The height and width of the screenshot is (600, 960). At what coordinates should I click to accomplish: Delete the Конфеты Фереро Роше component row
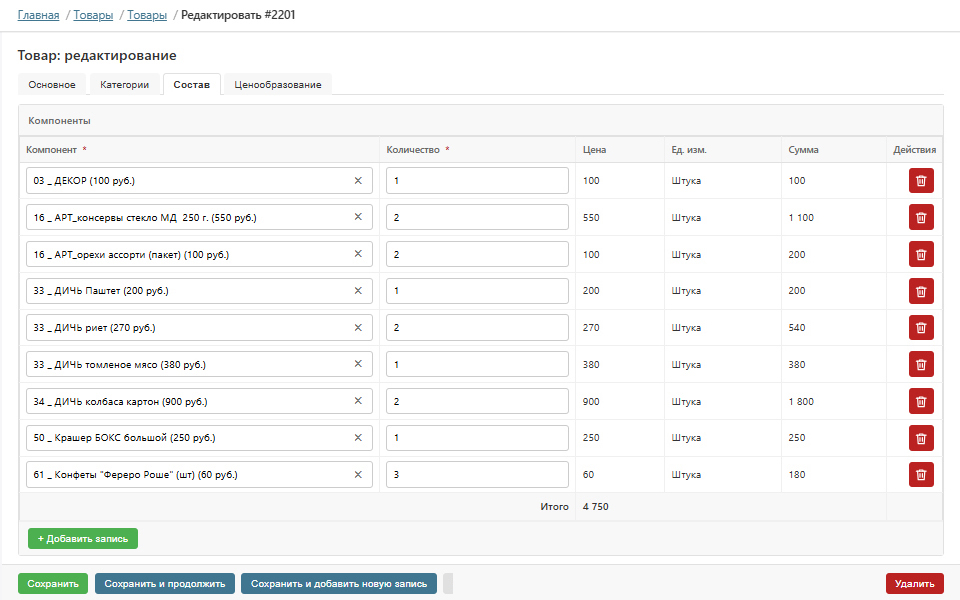coord(921,474)
